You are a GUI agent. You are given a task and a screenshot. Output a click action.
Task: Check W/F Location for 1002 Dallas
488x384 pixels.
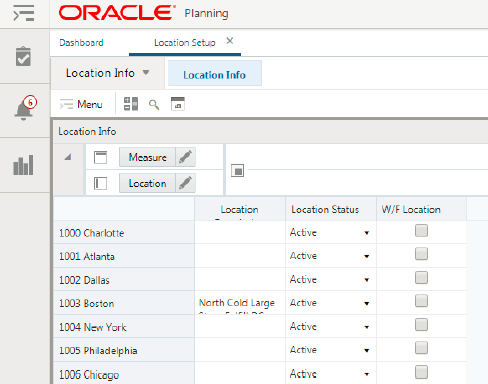[x=421, y=278]
